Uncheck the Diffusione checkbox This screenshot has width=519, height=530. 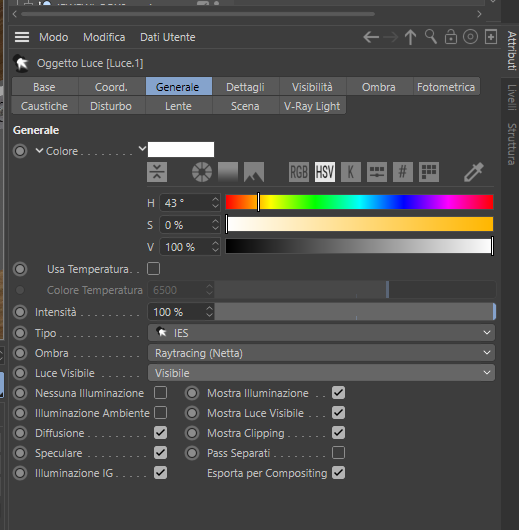tap(160, 433)
